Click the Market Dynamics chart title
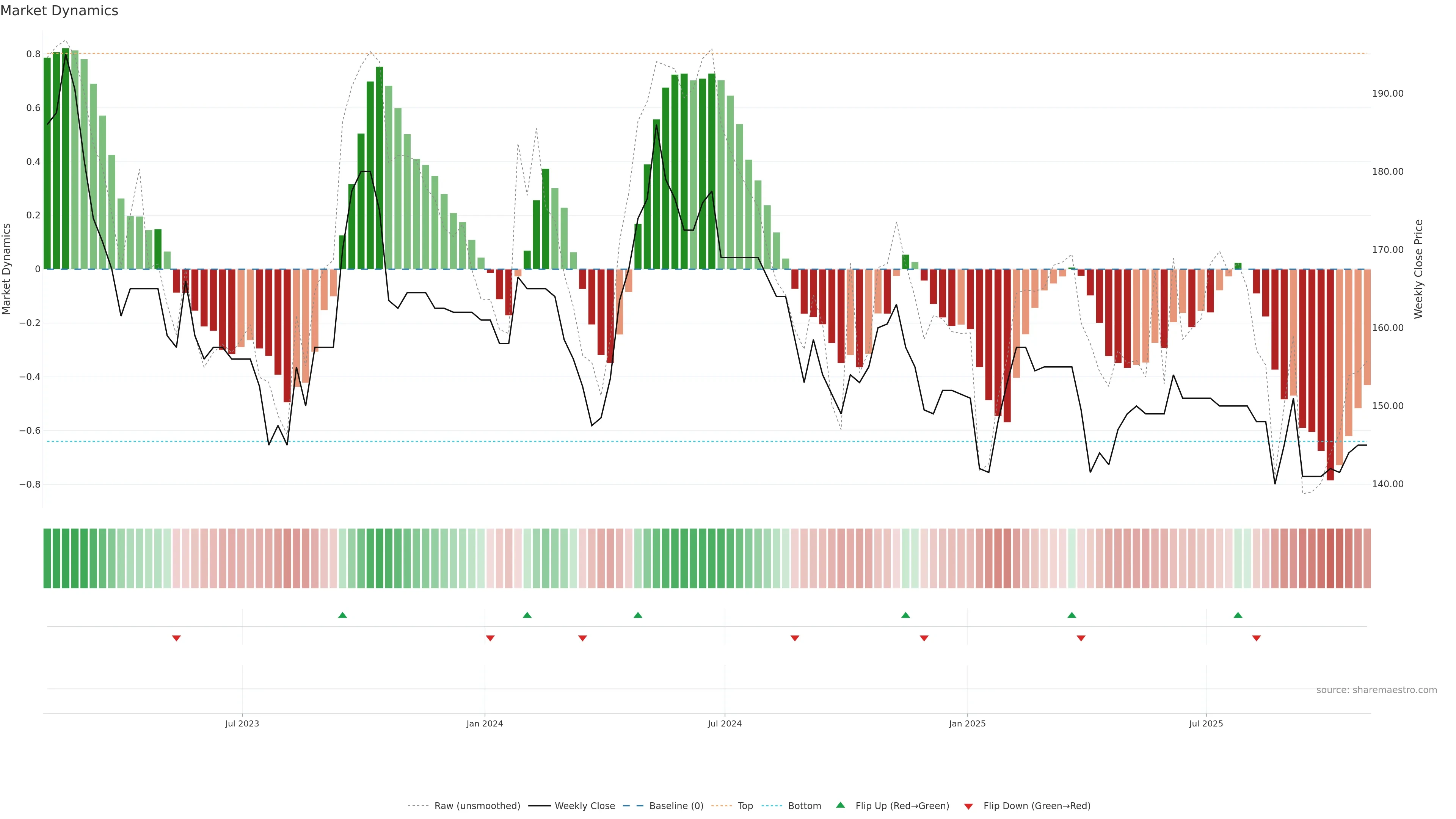This screenshot has width=1456, height=819. click(60, 11)
